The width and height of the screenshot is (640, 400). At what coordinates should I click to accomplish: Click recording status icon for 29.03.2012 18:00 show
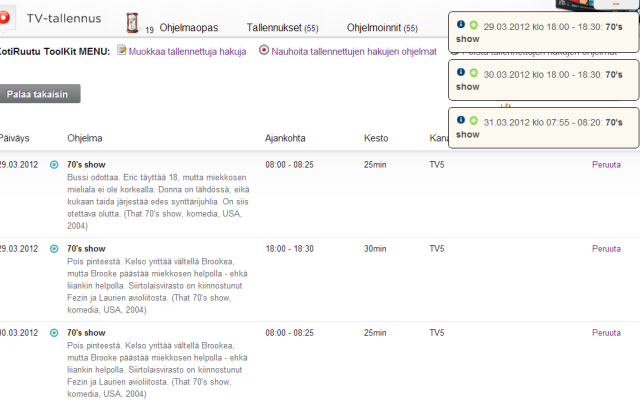tap(54, 249)
